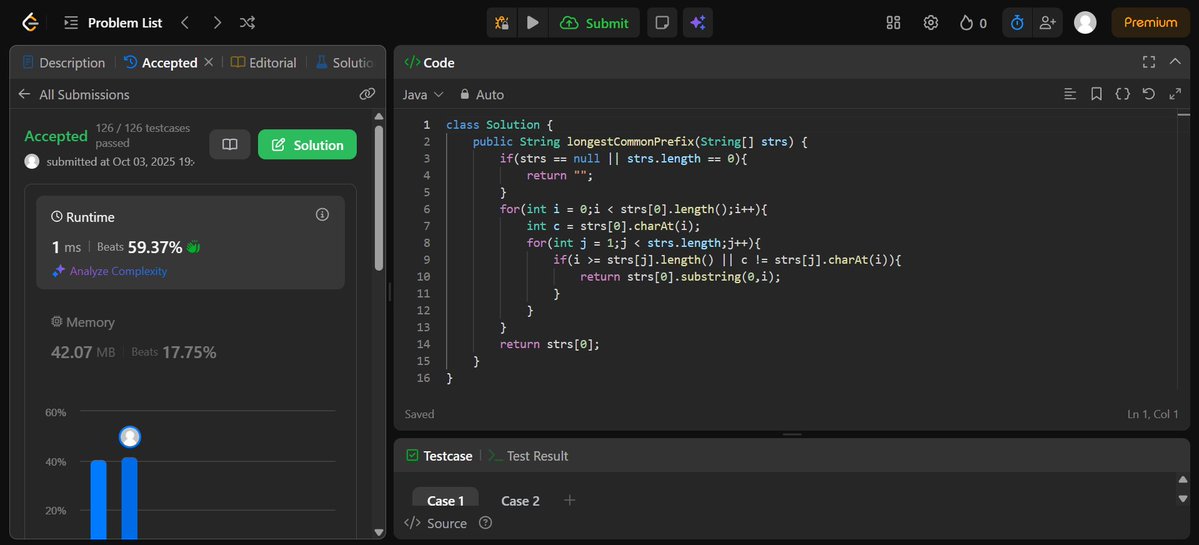Click the 59.37% beats value
Image resolution: width=1199 pixels, height=545 pixels.
tap(154, 247)
